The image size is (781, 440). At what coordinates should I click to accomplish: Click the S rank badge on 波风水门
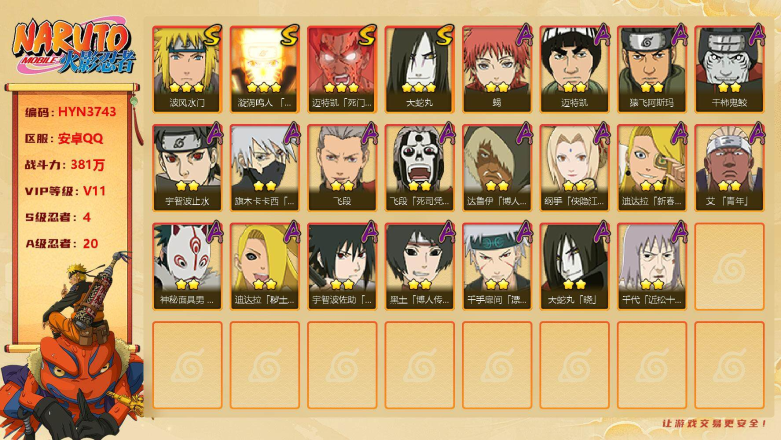click(213, 35)
